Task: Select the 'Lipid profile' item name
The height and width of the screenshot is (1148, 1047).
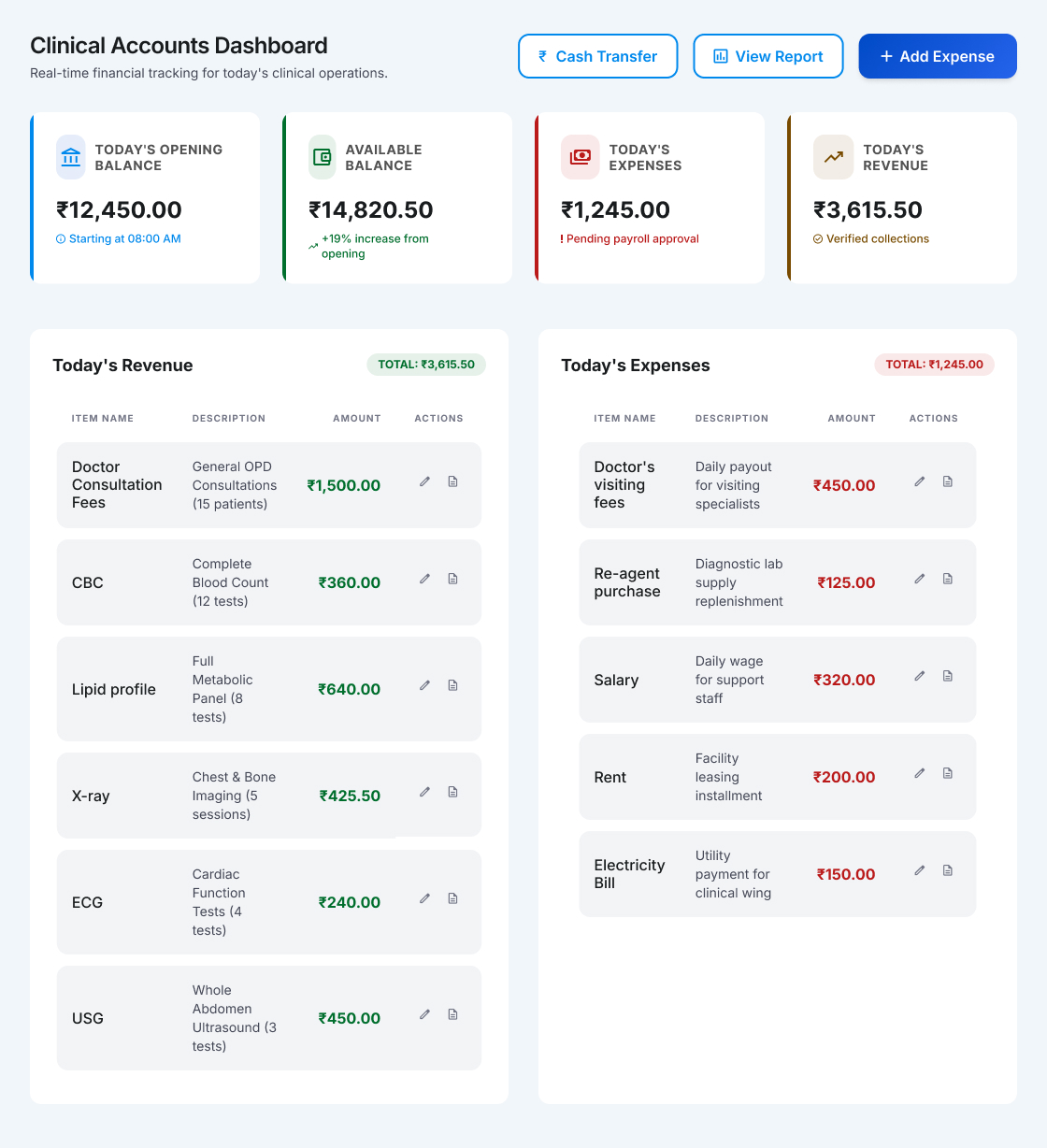Action: (x=114, y=689)
